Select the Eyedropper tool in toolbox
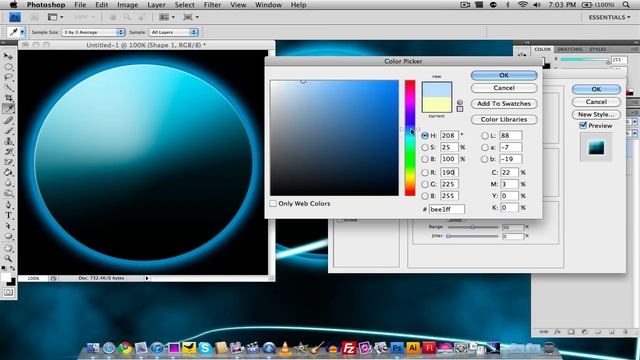The image size is (640, 360). click(8, 109)
